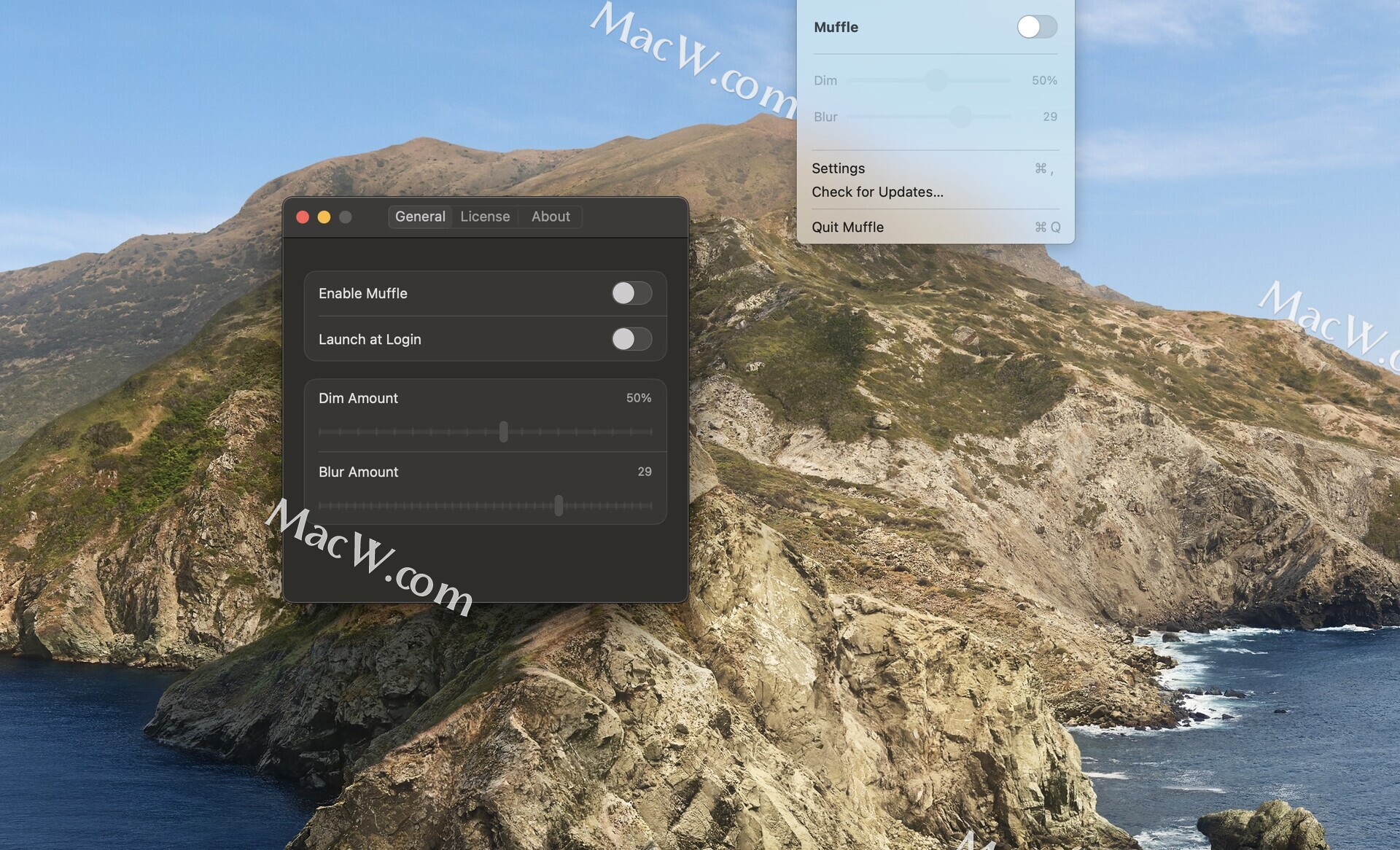The height and width of the screenshot is (850, 1400).
Task: Click the Blur Amount value 29
Action: (x=644, y=472)
